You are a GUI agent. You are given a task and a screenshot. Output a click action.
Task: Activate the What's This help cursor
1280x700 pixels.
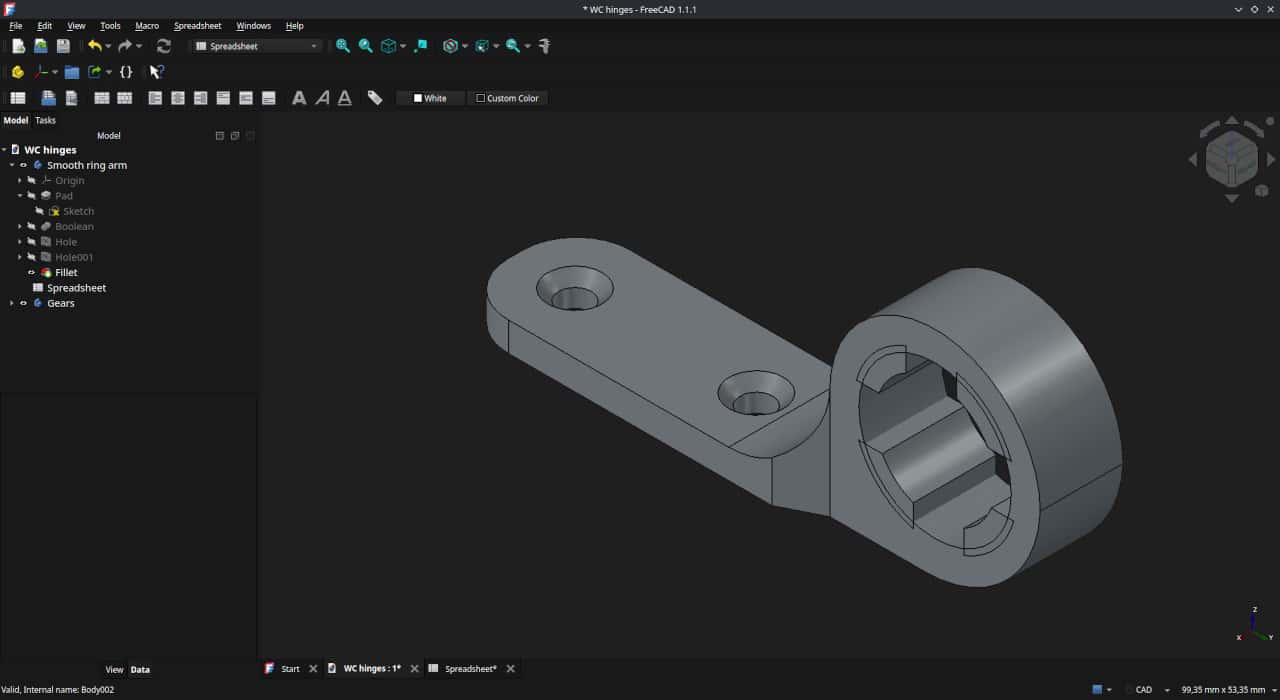click(156, 72)
